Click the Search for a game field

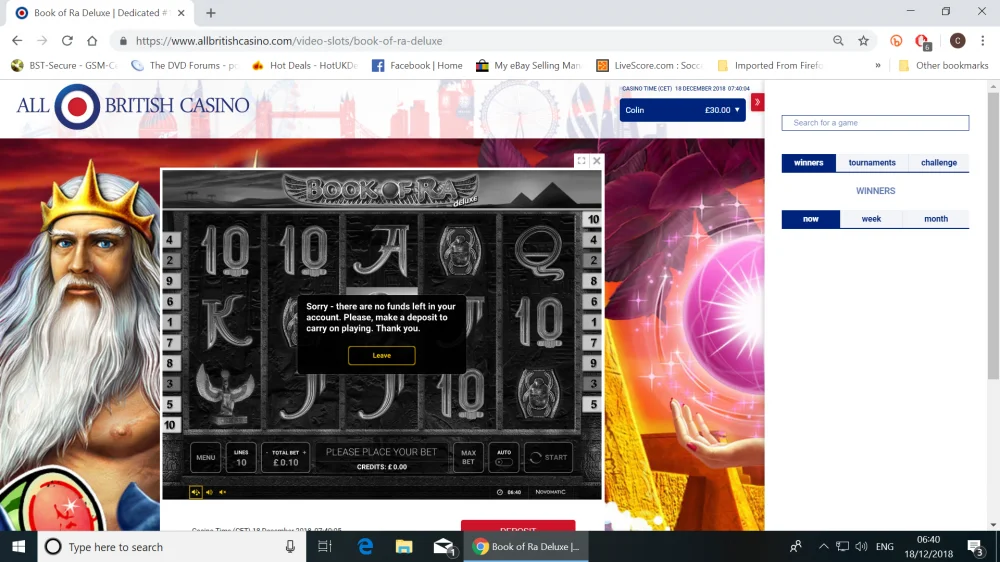(875, 122)
